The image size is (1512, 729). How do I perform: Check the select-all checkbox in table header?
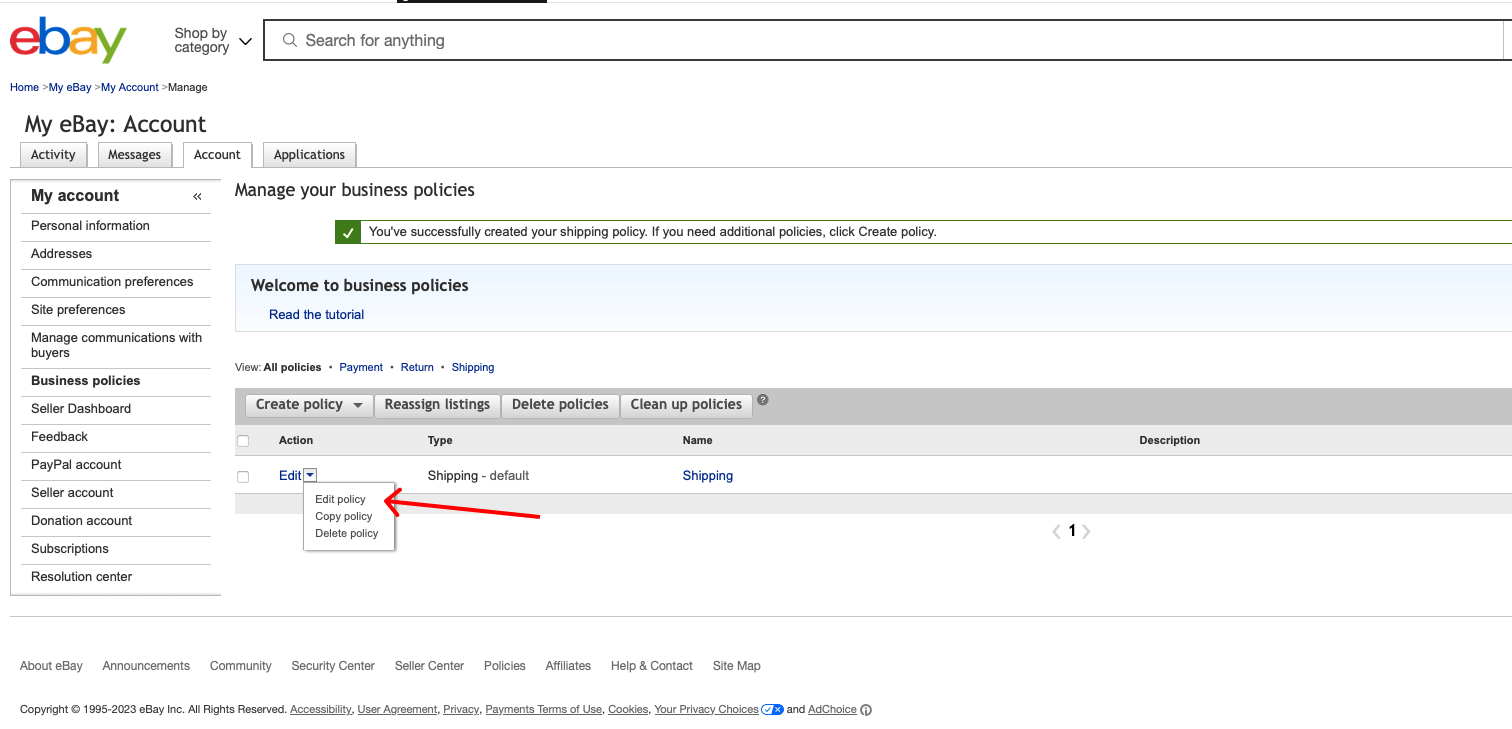(243, 440)
